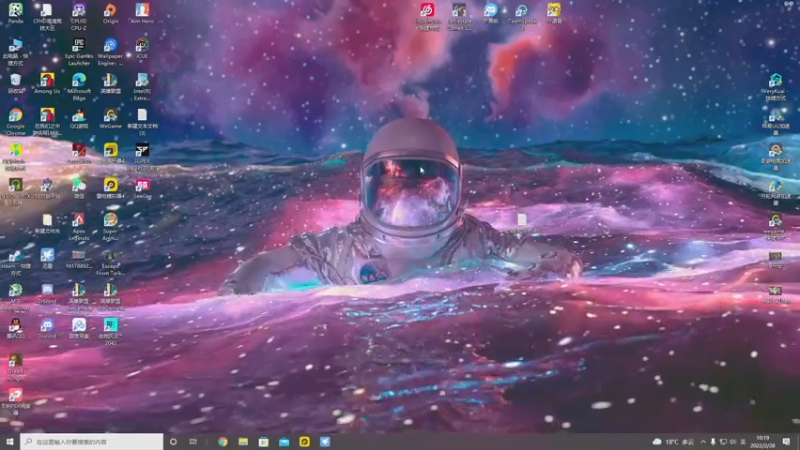Select the VeryKuai shortcut icon
This screenshot has width=800, height=450.
pos(775,86)
